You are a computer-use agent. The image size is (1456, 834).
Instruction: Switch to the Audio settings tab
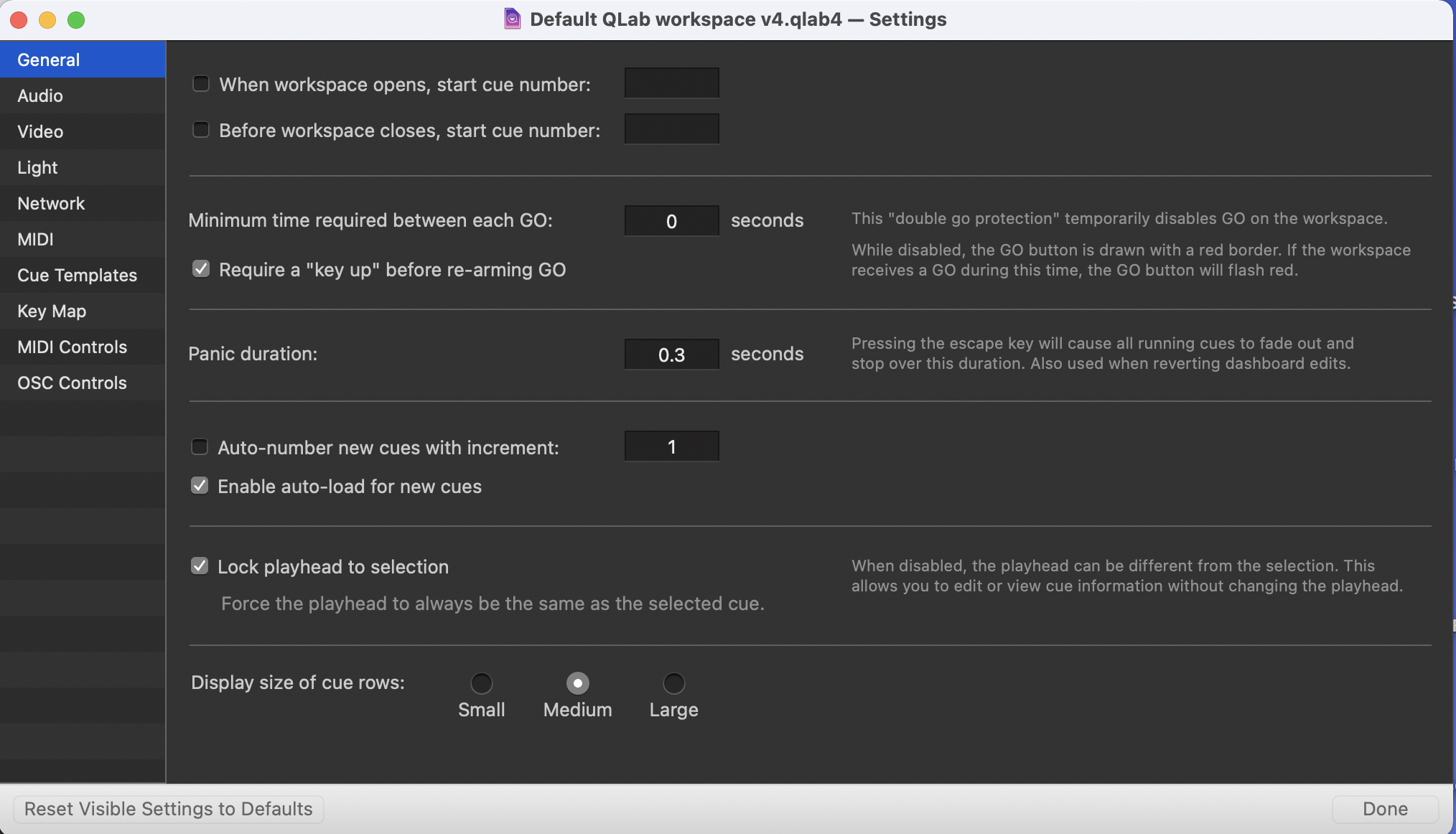[40, 95]
